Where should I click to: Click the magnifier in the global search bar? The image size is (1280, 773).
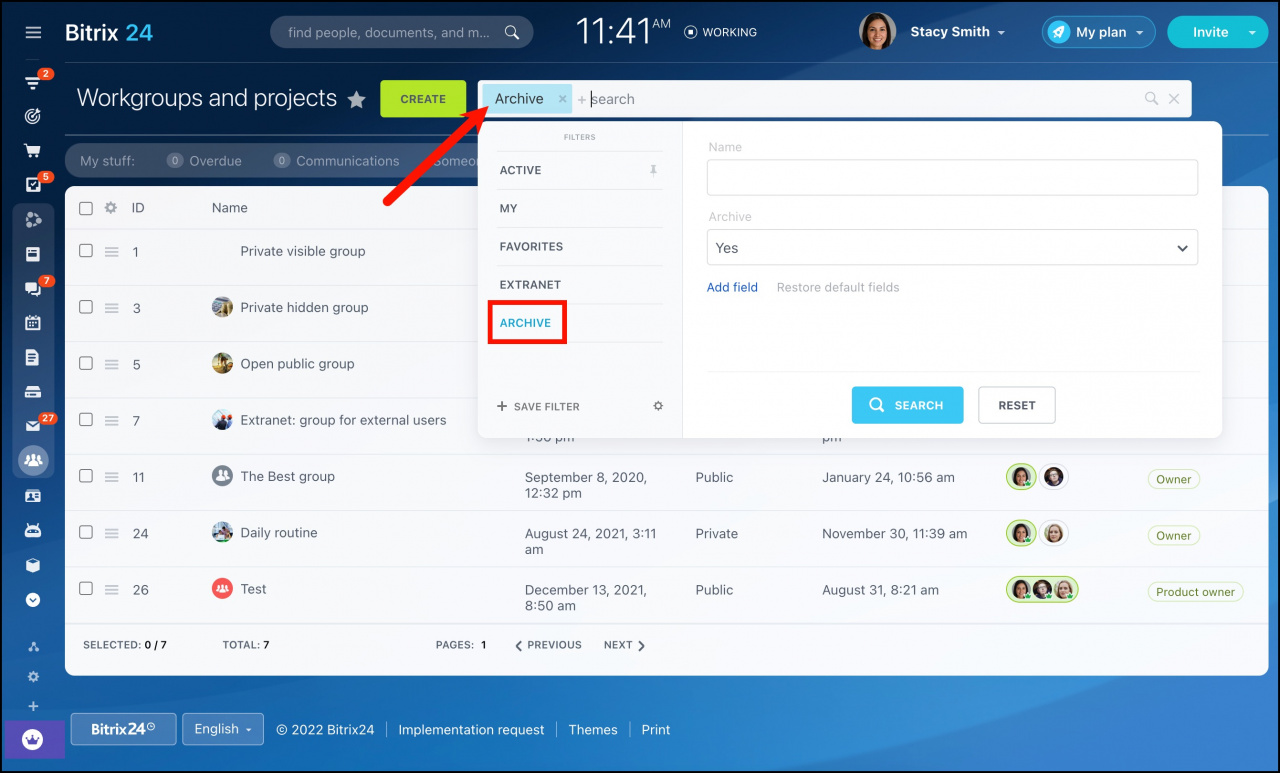[x=512, y=32]
